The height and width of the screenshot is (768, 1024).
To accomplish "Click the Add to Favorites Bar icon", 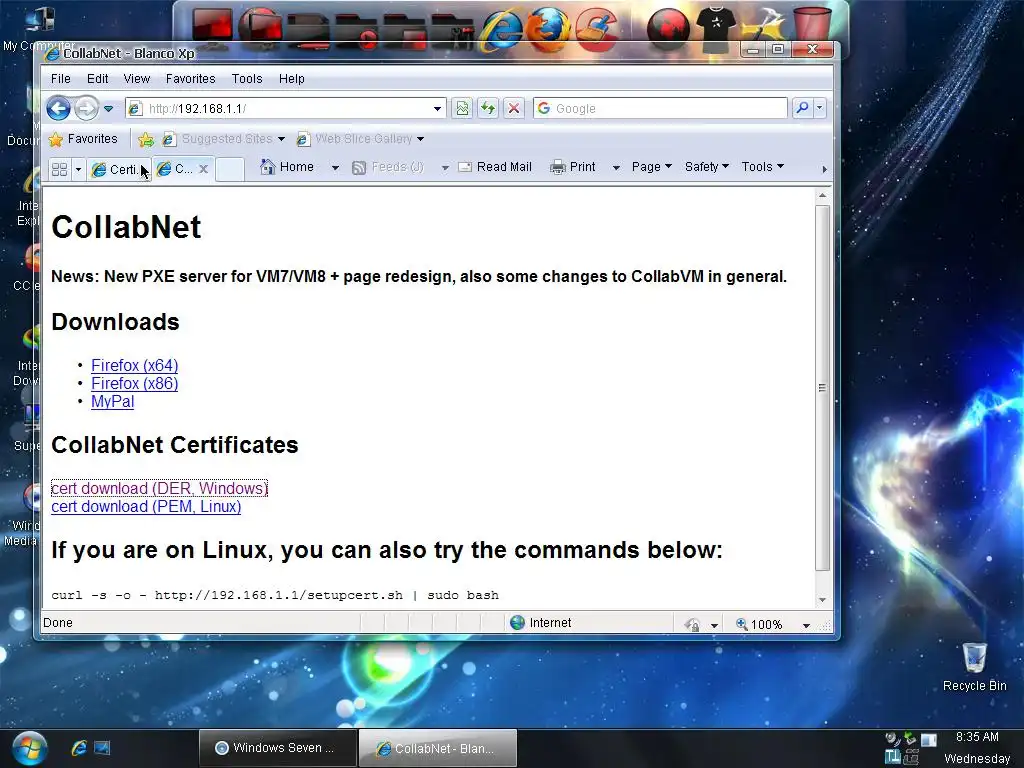I will [x=146, y=139].
